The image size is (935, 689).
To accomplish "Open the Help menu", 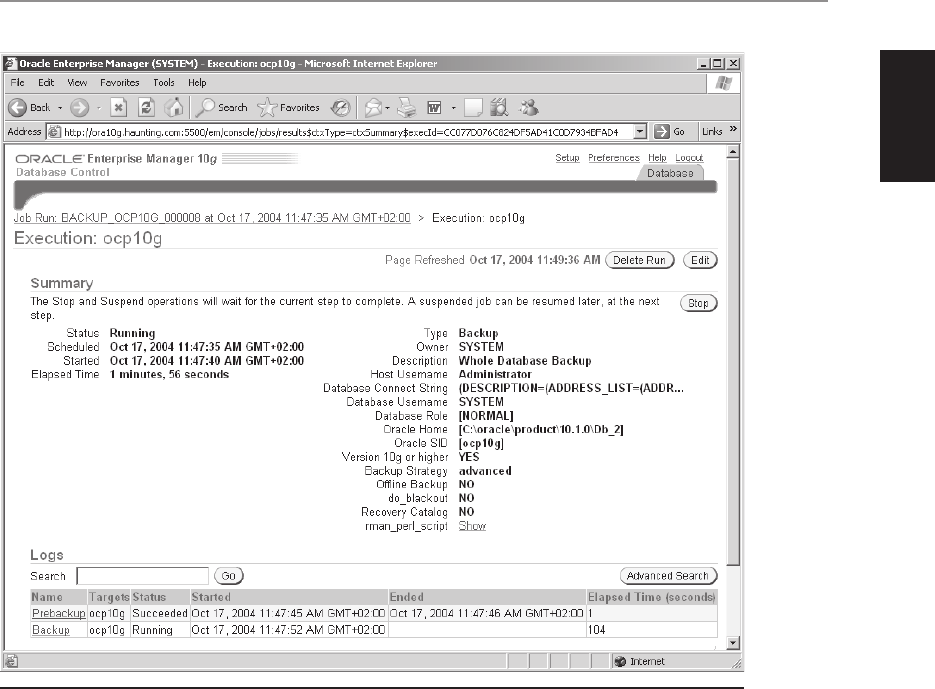I will [x=197, y=82].
